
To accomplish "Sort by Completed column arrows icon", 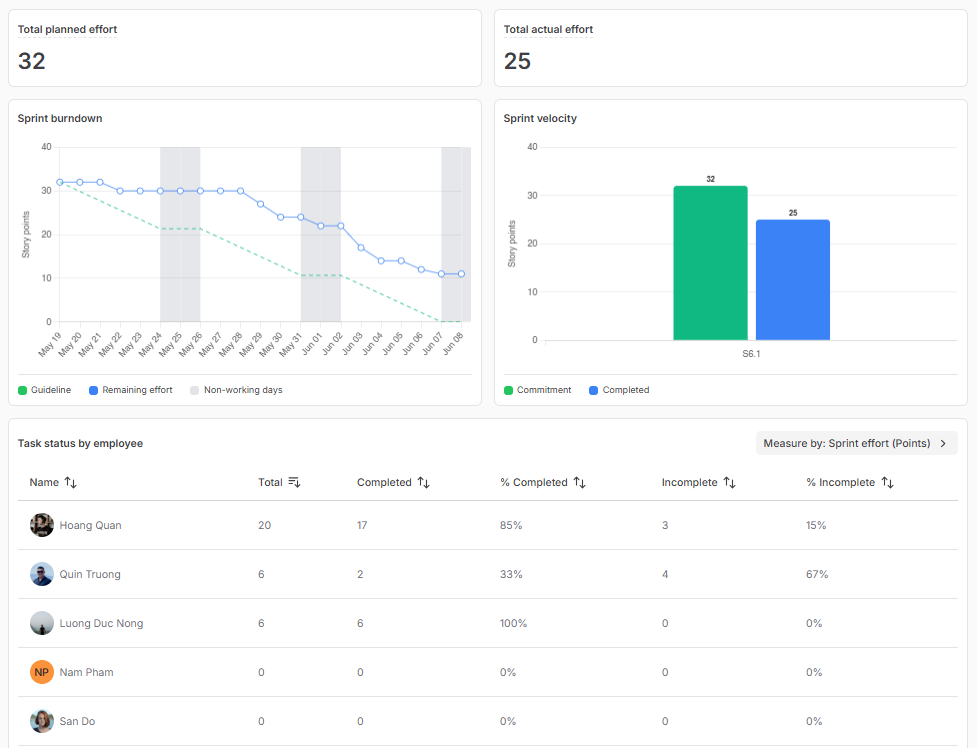I will (x=424, y=483).
